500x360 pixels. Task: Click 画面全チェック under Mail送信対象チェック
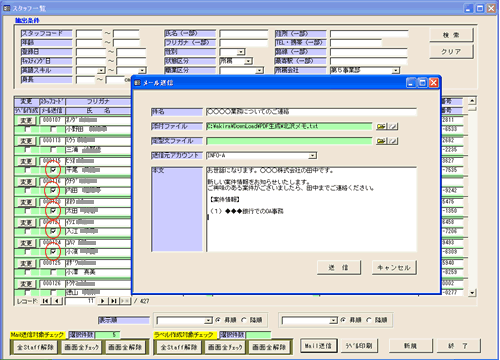tap(82, 347)
